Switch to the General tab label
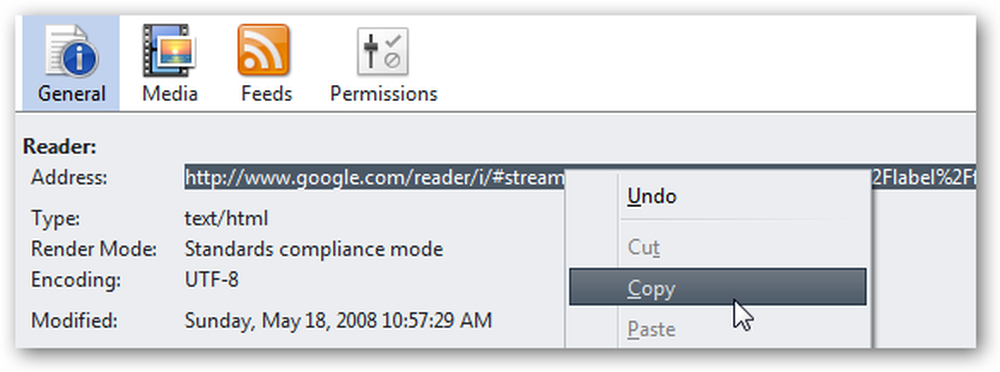Viewport: 1000px width, 372px height. click(71, 94)
